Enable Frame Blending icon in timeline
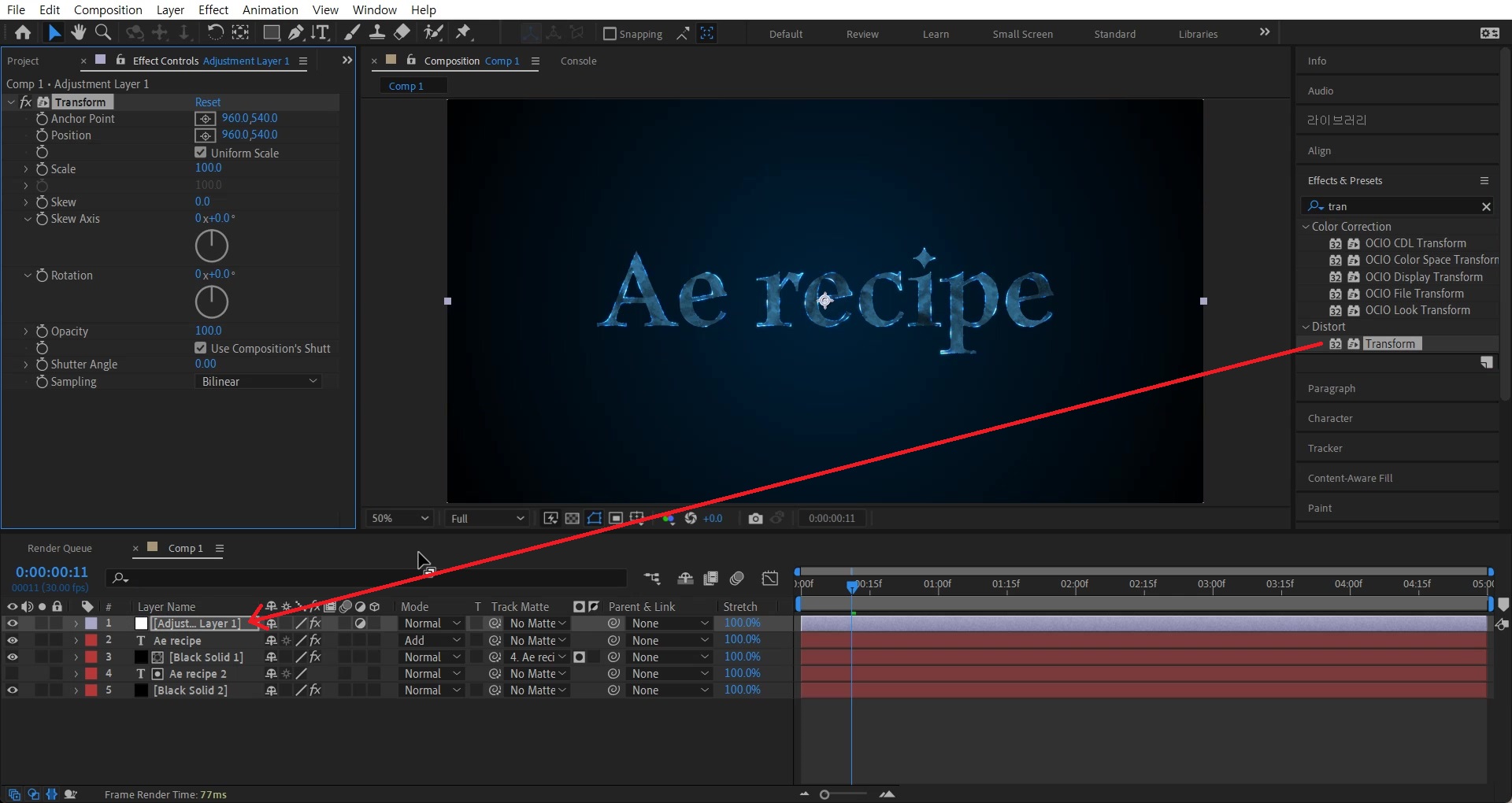Screen dimensions: 1512x803 [x=710, y=579]
